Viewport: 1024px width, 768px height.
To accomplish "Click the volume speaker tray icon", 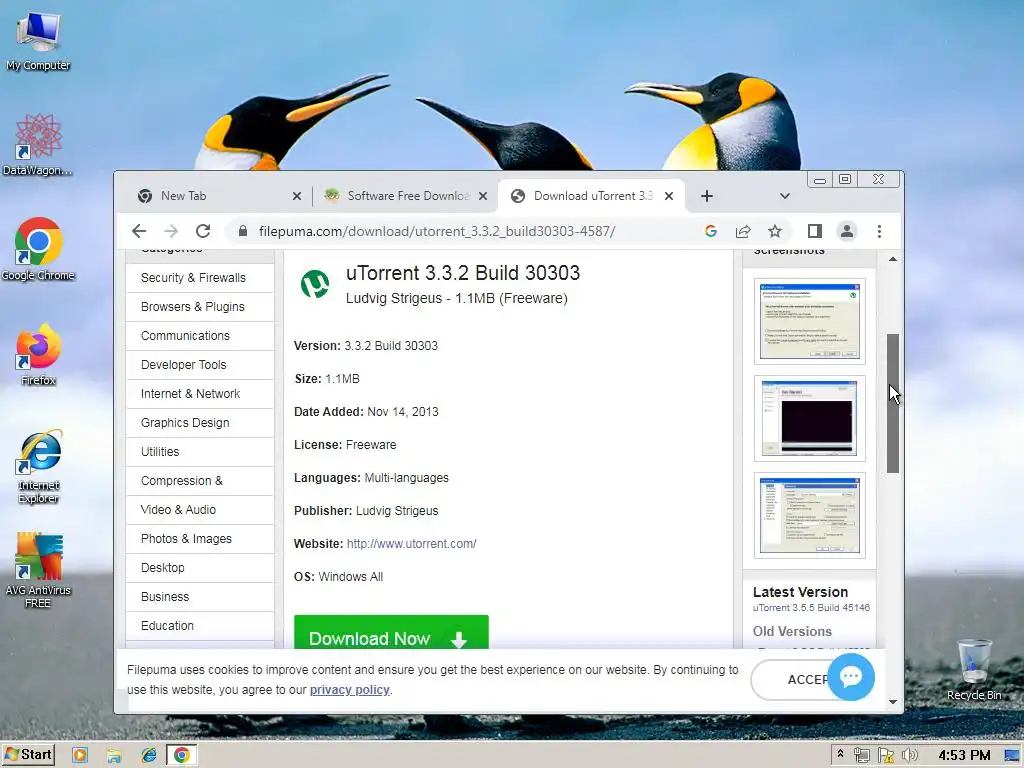I will (909, 756).
